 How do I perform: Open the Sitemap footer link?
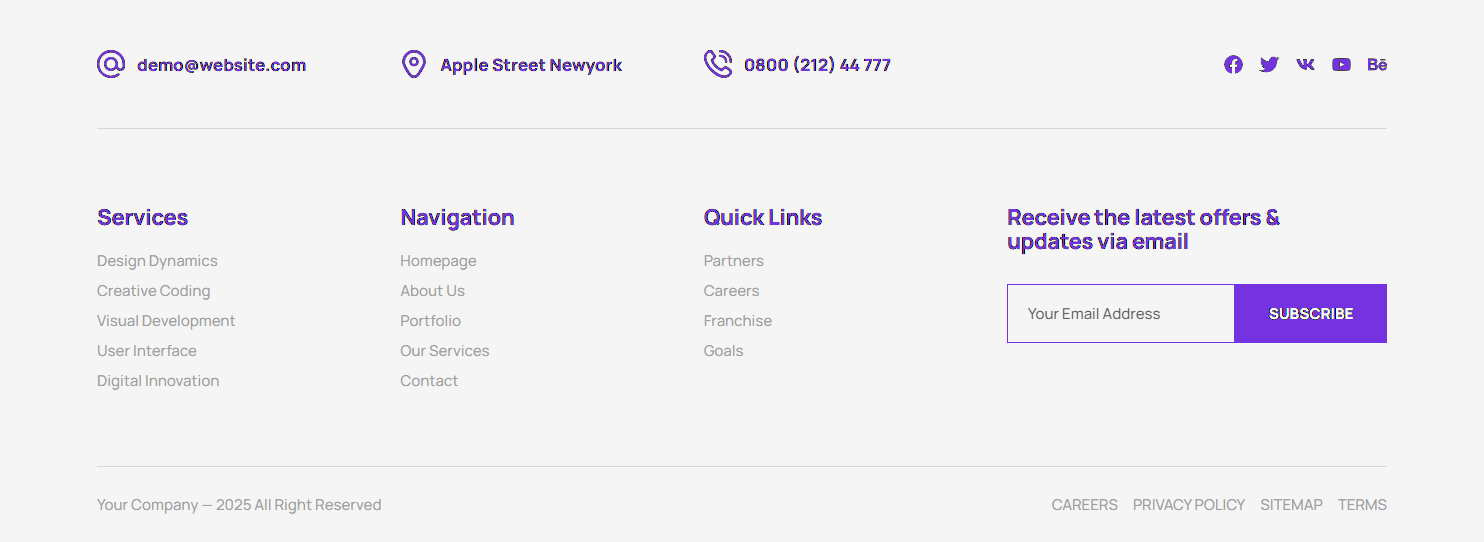(x=1291, y=505)
